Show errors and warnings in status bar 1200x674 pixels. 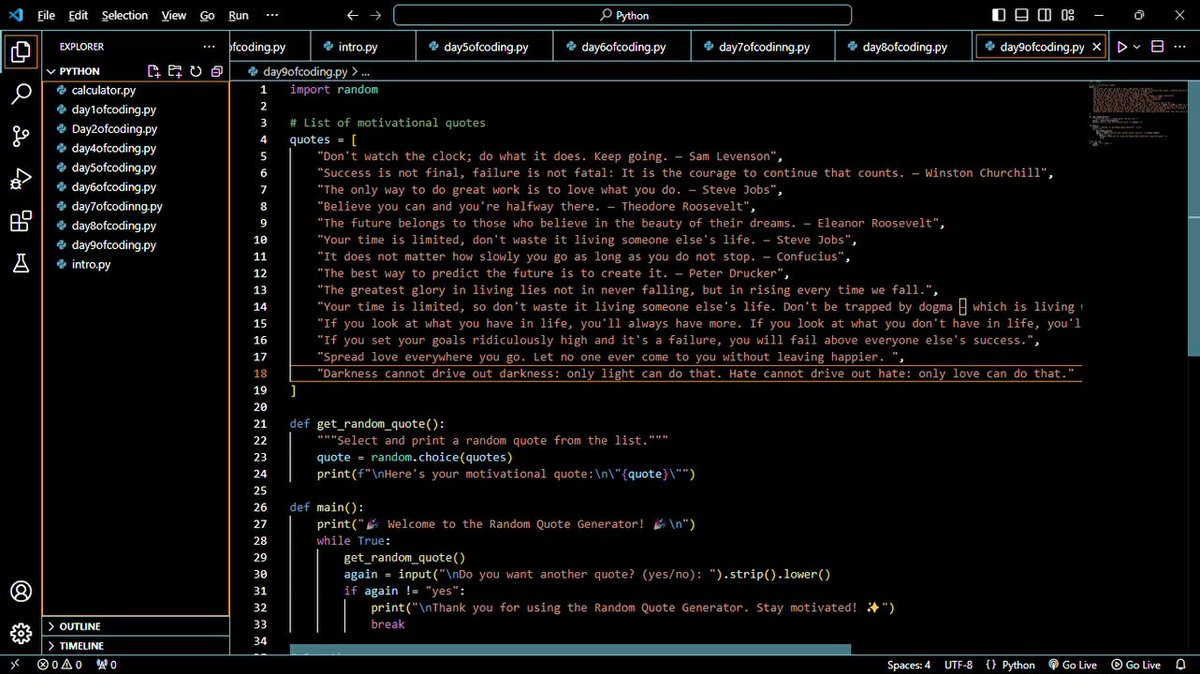[61, 665]
